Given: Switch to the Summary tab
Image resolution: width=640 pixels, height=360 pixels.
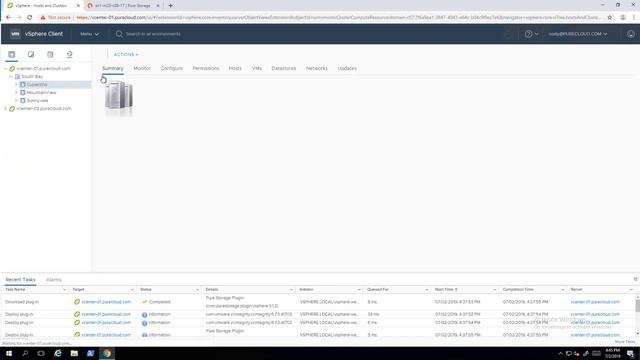Looking at the screenshot, I should [113, 68].
